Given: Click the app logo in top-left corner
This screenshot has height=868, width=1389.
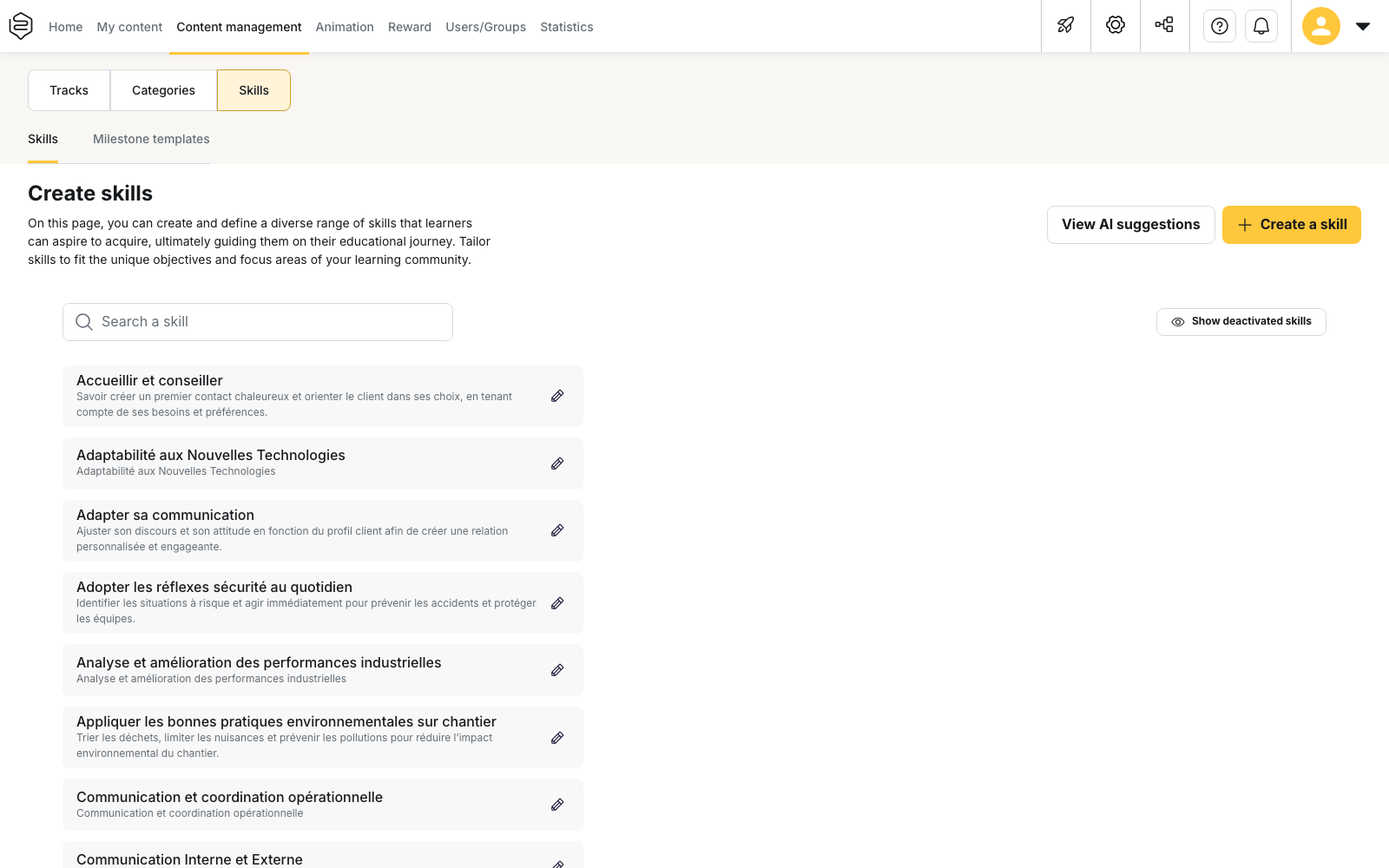Looking at the screenshot, I should pyautogui.click(x=21, y=26).
